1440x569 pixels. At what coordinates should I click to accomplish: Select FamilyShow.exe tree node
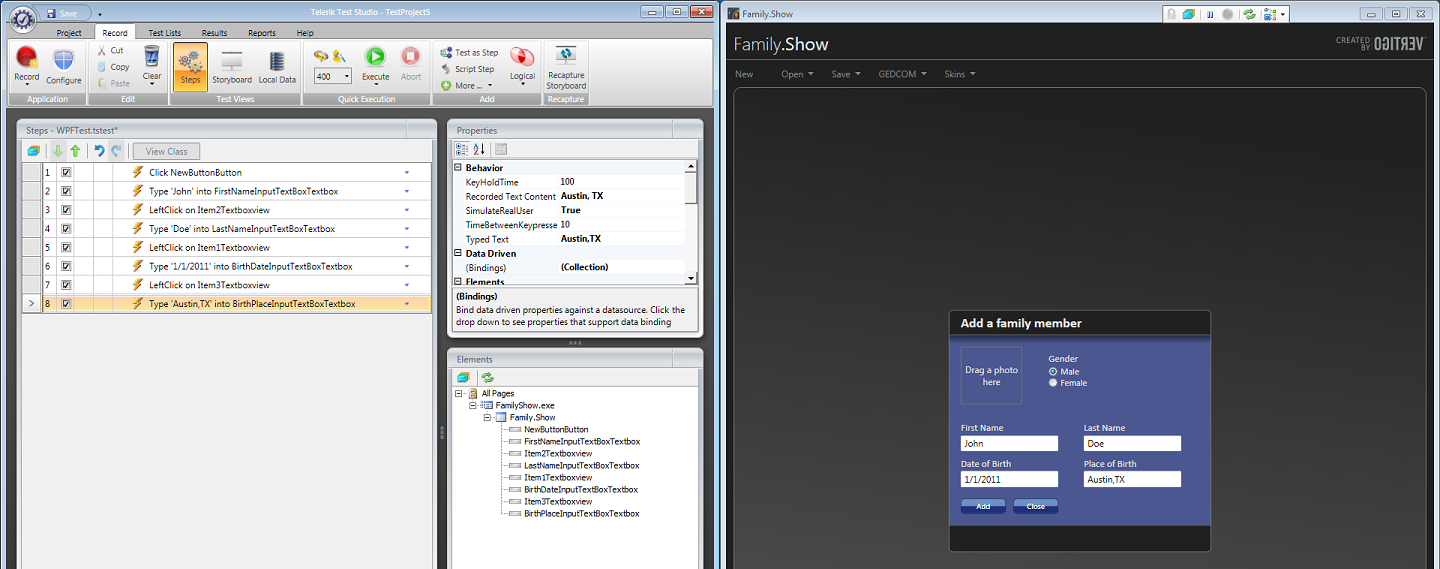click(x=525, y=405)
